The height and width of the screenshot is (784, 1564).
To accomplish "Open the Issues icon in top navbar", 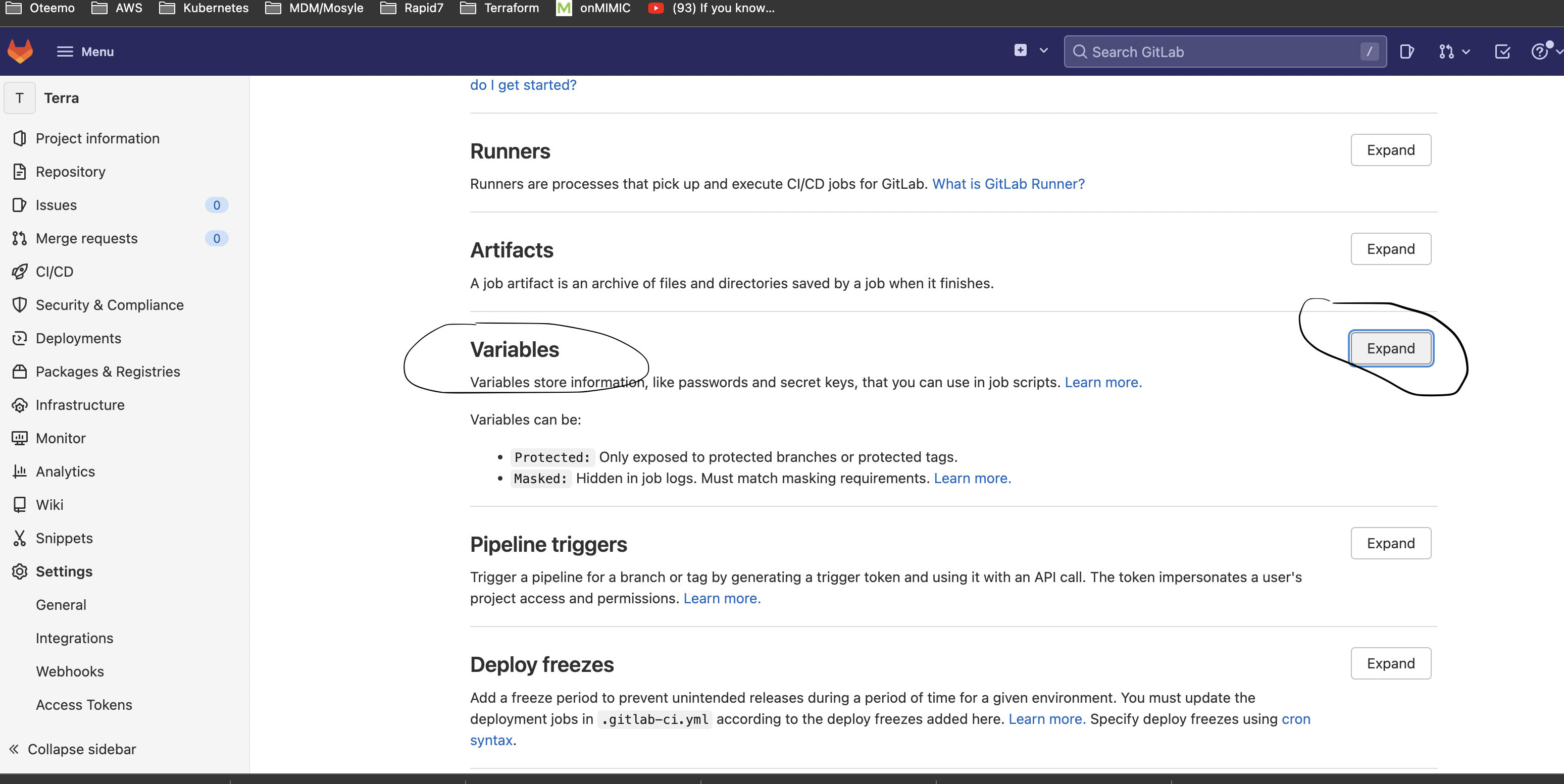I will pyautogui.click(x=1407, y=51).
